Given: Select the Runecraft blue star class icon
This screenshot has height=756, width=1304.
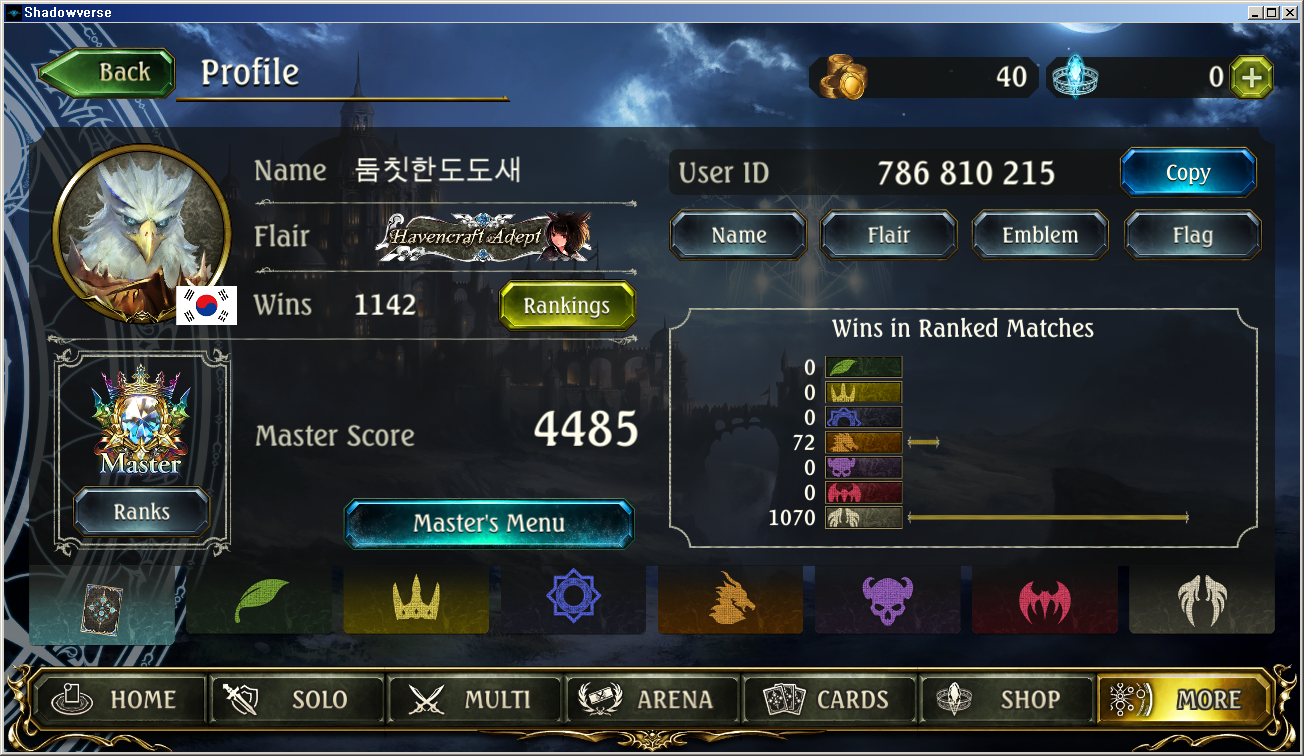Looking at the screenshot, I should pyautogui.click(x=573, y=600).
